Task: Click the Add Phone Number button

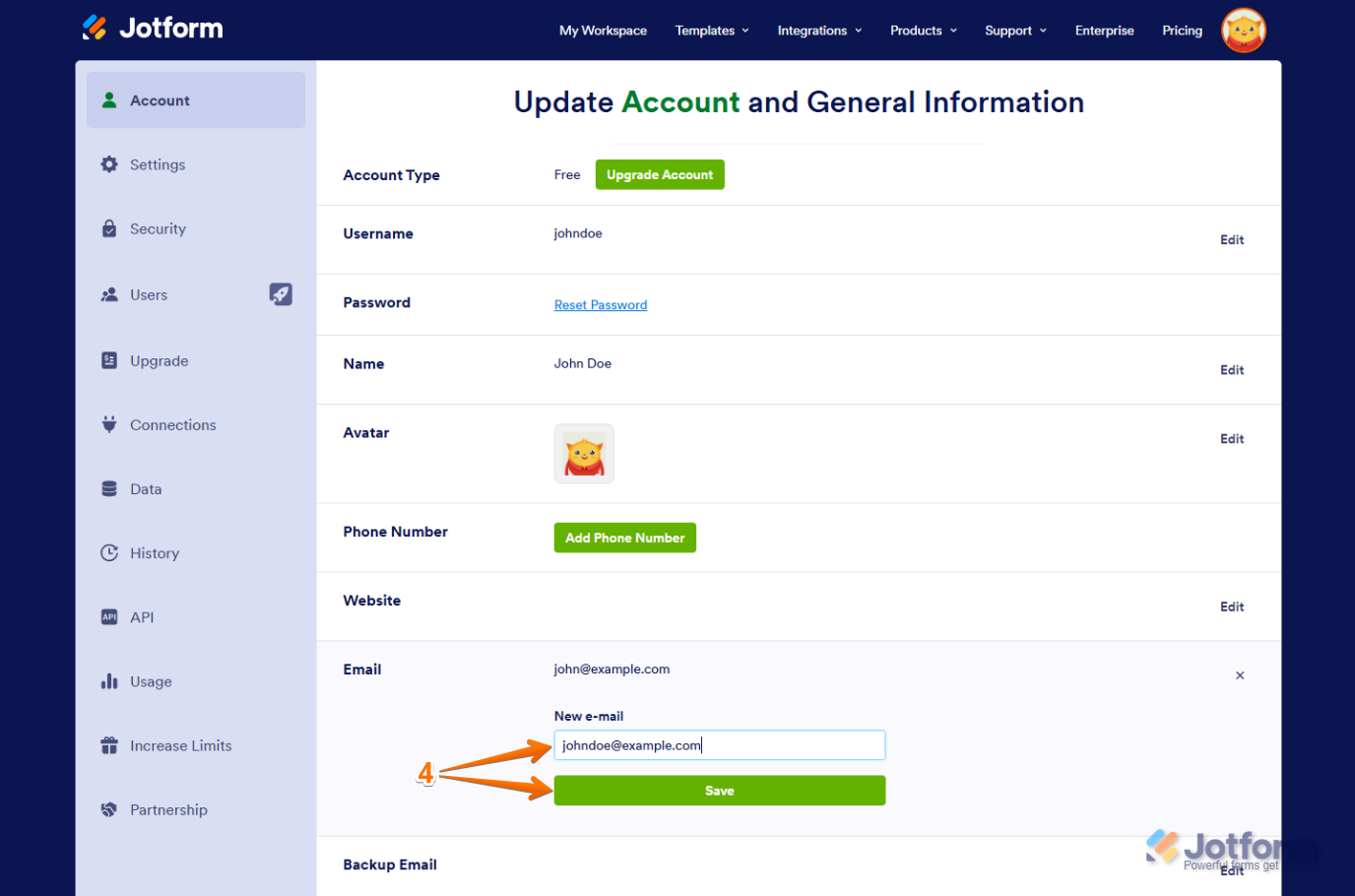Action: (625, 538)
